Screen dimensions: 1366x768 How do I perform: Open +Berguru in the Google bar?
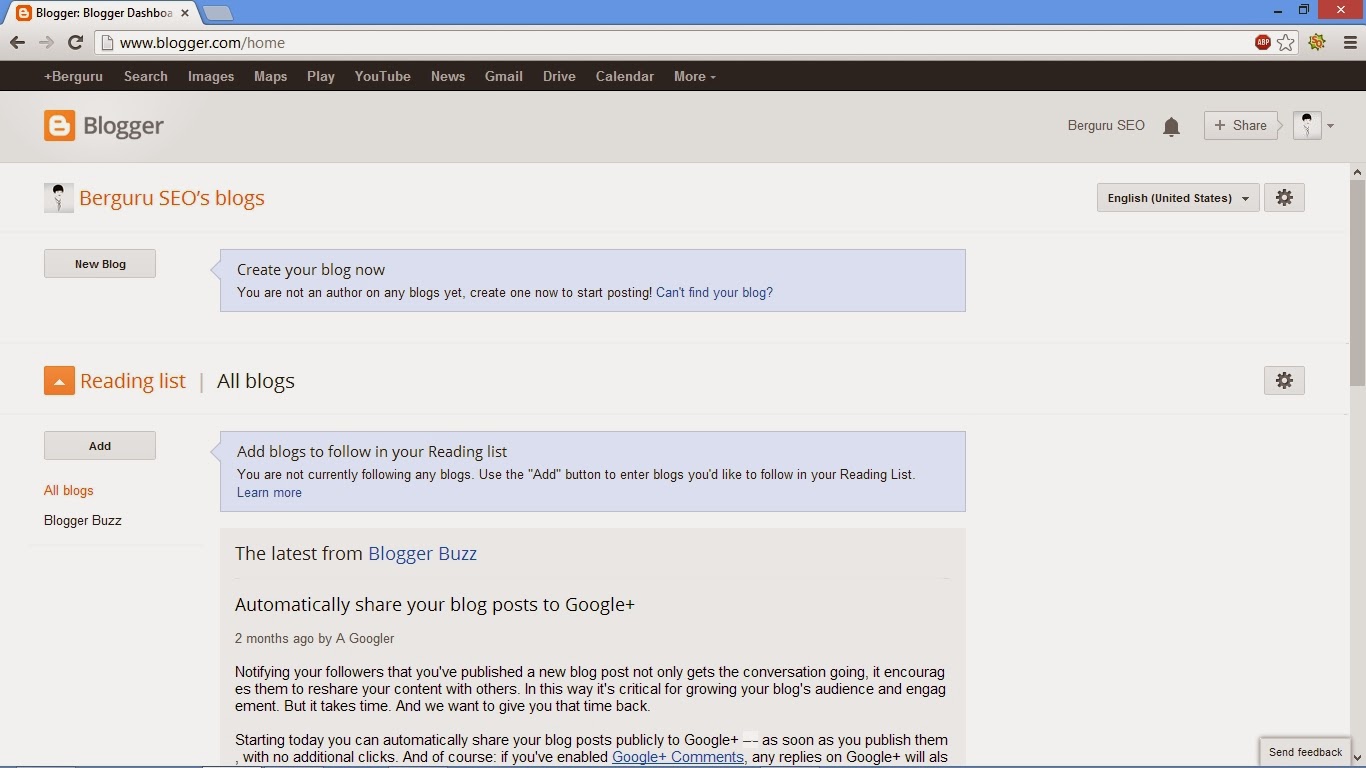[x=73, y=76]
